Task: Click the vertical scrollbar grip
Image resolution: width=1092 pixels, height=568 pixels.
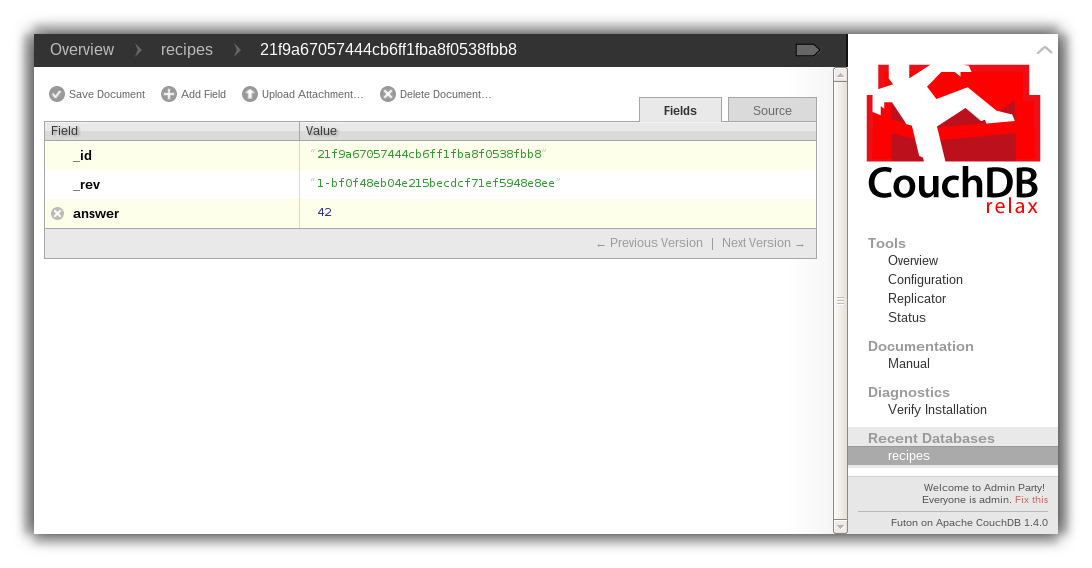Action: [x=841, y=301]
